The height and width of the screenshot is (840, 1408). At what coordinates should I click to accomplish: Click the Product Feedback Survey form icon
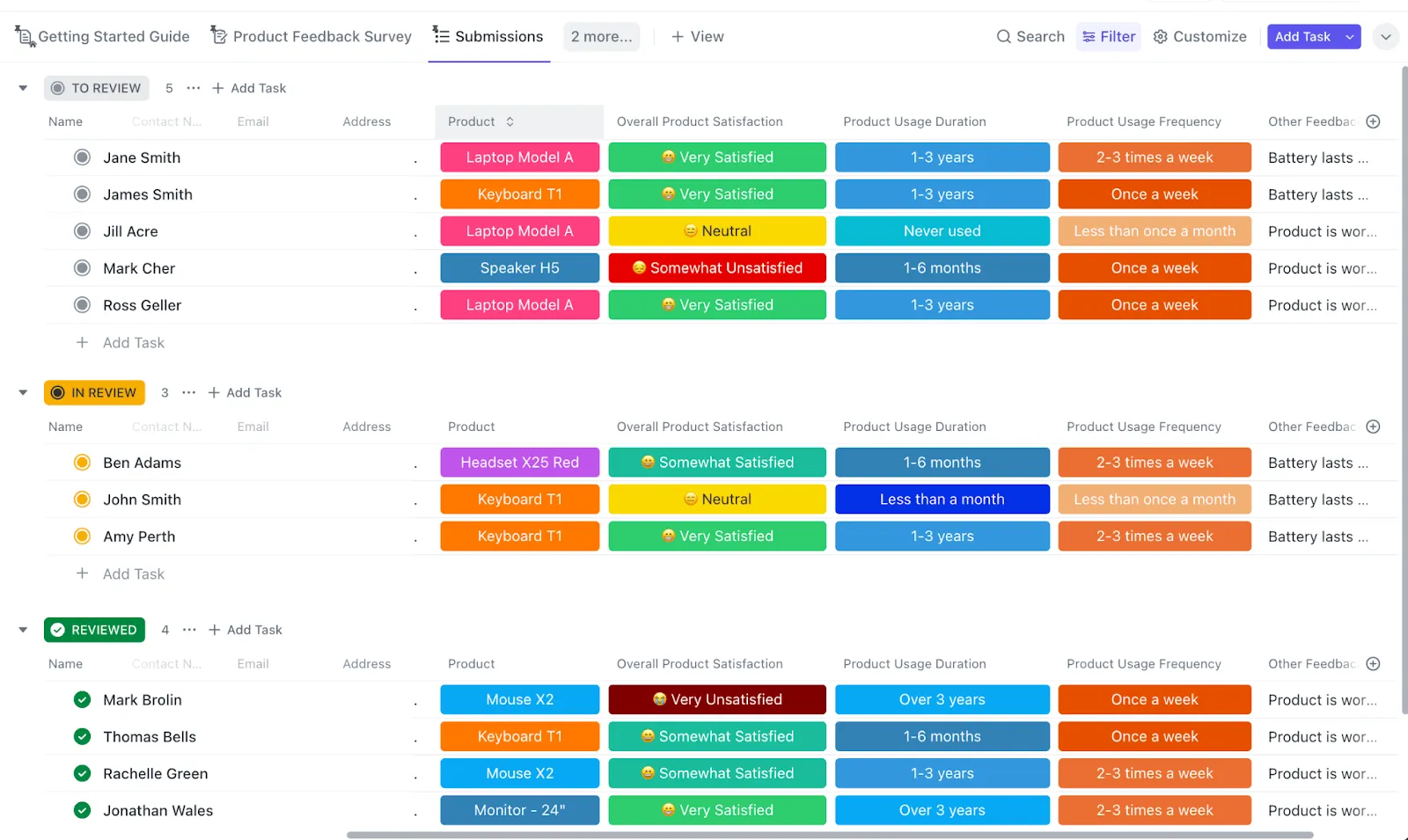(x=219, y=35)
